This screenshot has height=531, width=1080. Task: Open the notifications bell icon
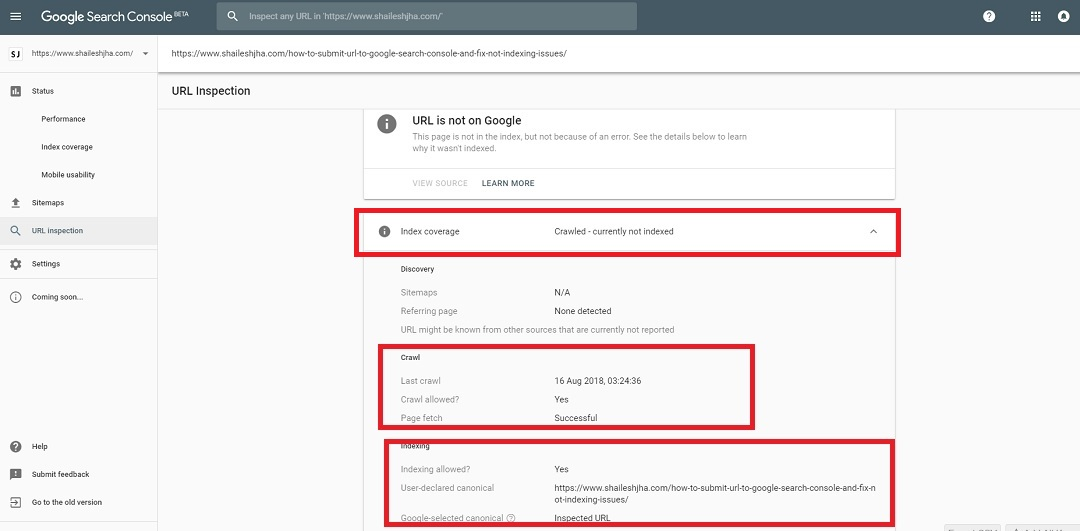1063,17
